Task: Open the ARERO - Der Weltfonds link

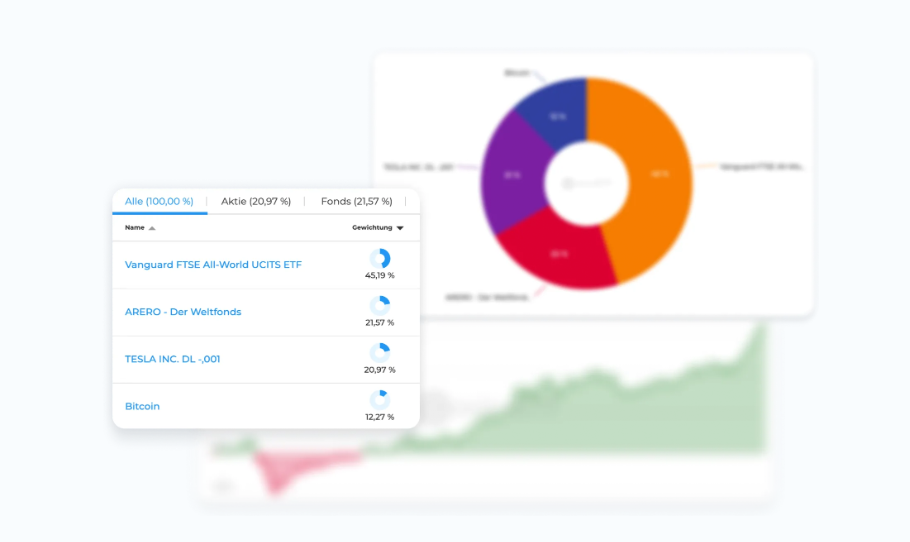Action: pos(183,312)
